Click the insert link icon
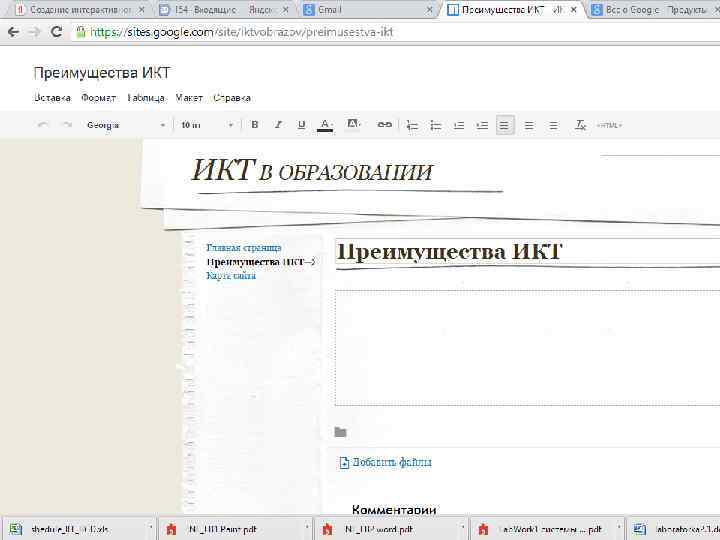This screenshot has width=720, height=540. point(384,125)
